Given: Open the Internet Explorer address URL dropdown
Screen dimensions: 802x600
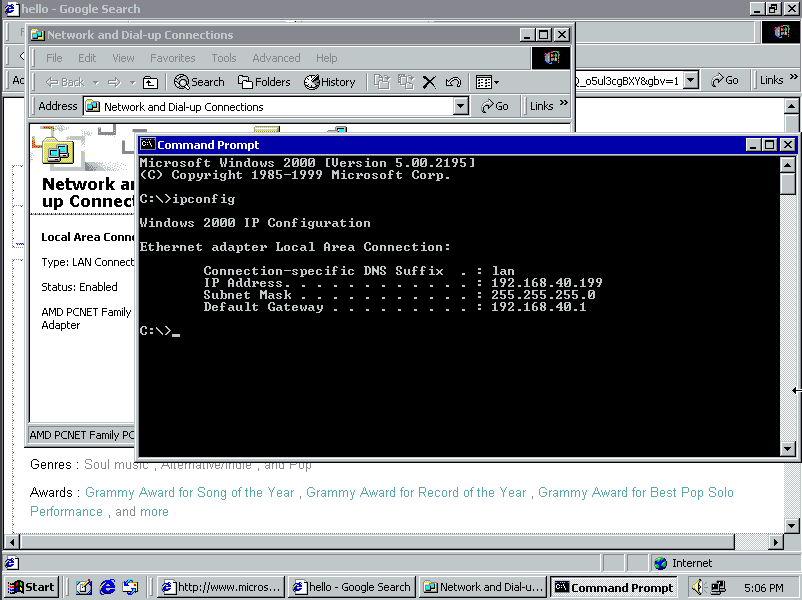Looking at the screenshot, I should 691,80.
